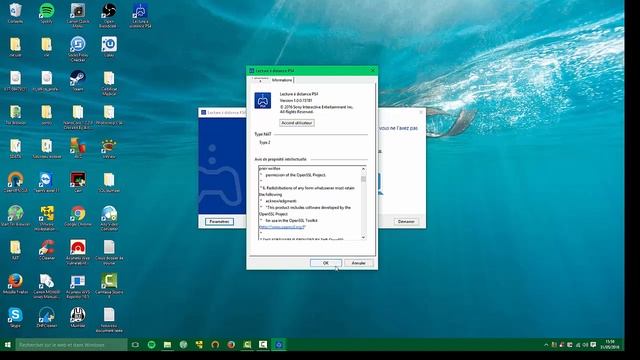Activate the PS4 Remote Play taskbar icon
This screenshot has width=640, height=360.
[279, 345]
